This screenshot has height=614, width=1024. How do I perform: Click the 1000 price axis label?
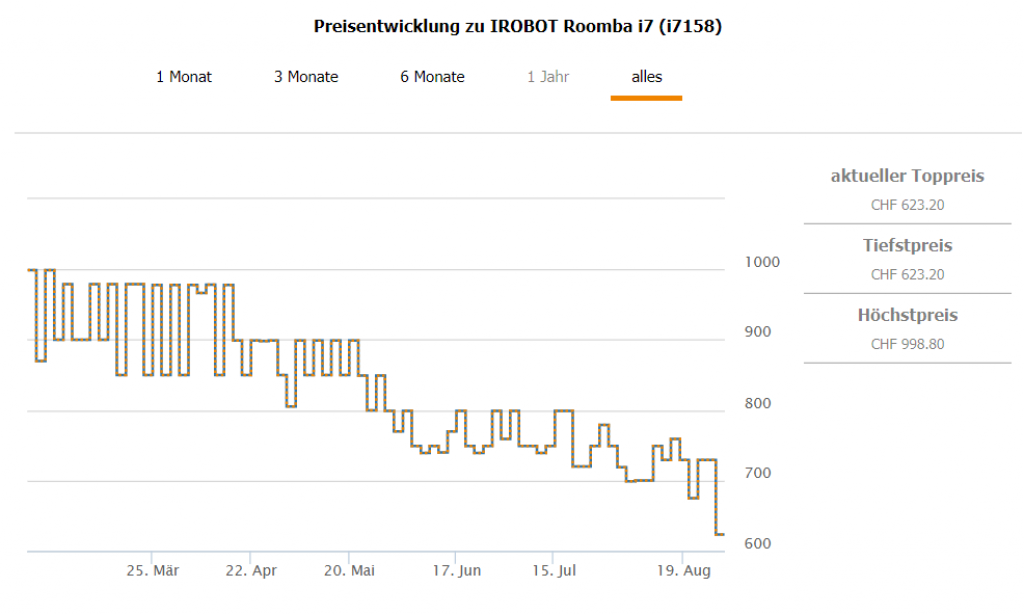tap(762, 262)
